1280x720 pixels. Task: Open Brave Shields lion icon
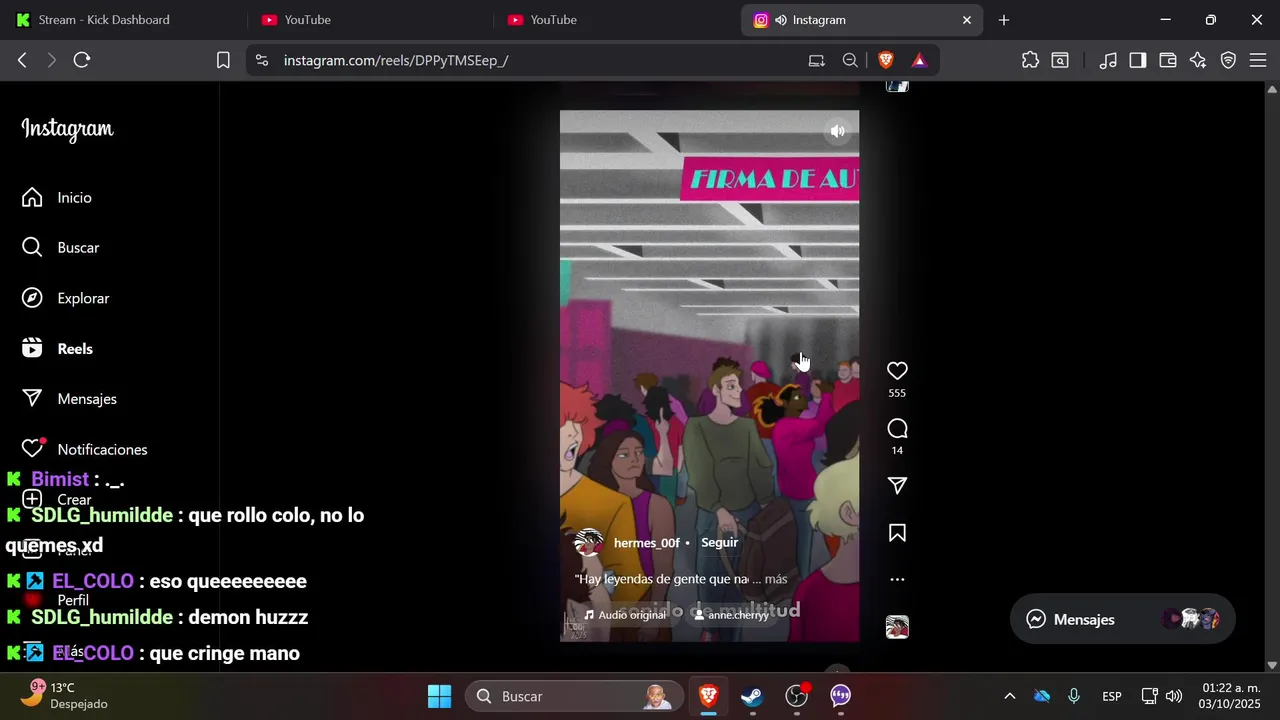click(x=886, y=60)
